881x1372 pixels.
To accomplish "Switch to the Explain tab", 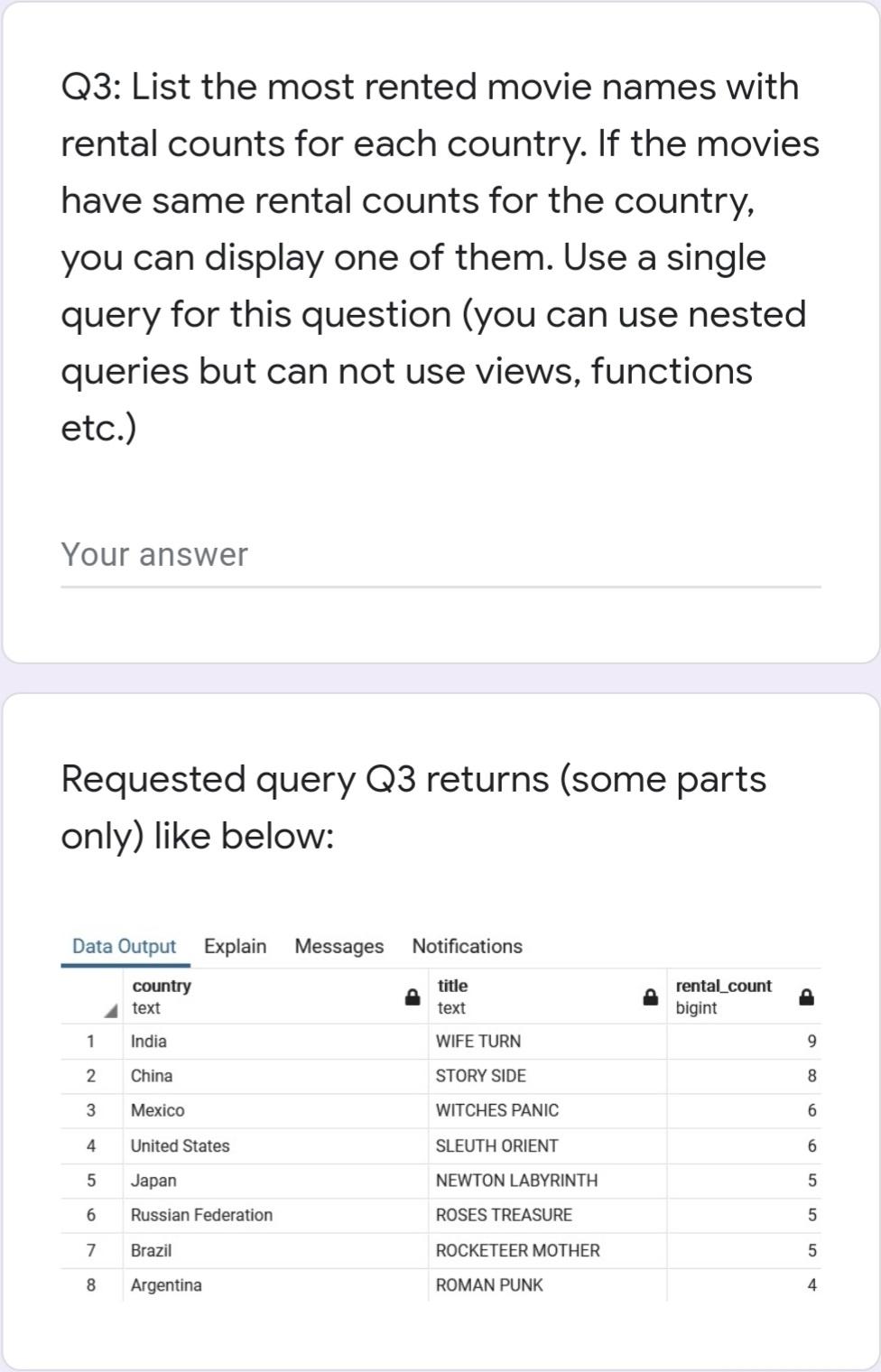I will [235, 947].
